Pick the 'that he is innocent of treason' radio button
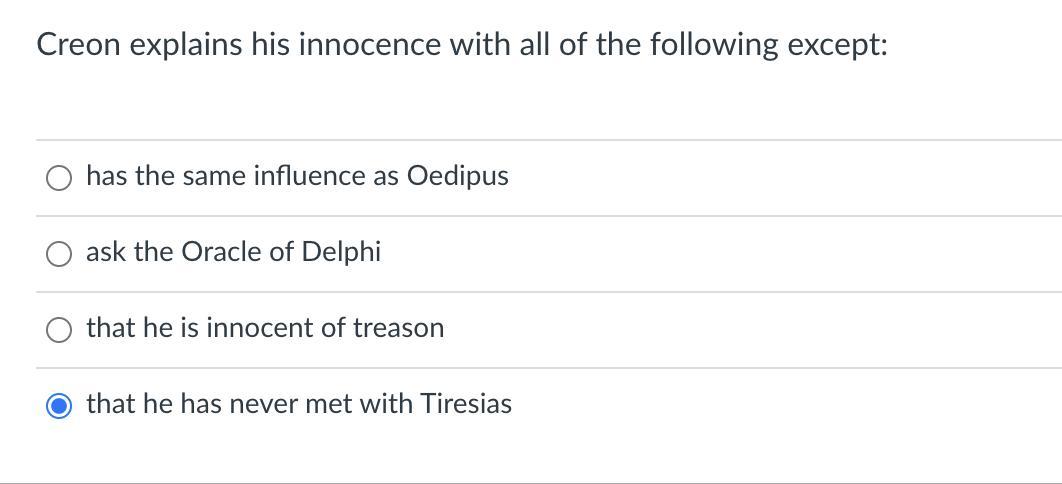Viewport: 1062px width, 484px height. (60, 330)
